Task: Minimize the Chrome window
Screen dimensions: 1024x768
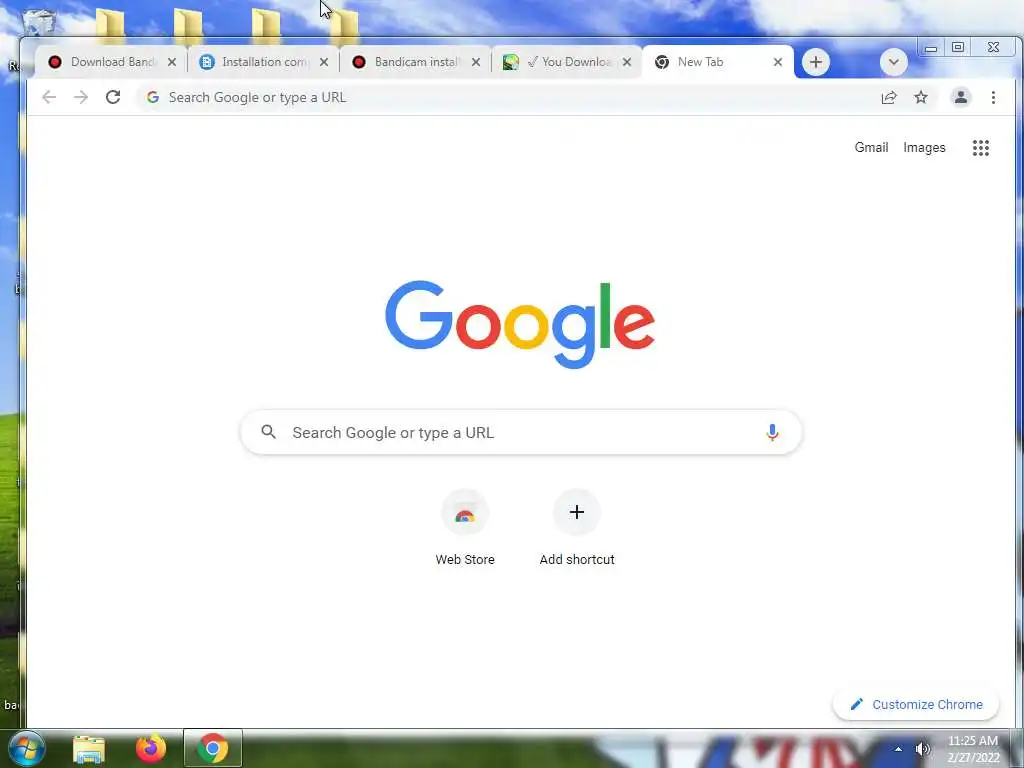Action: [x=931, y=48]
